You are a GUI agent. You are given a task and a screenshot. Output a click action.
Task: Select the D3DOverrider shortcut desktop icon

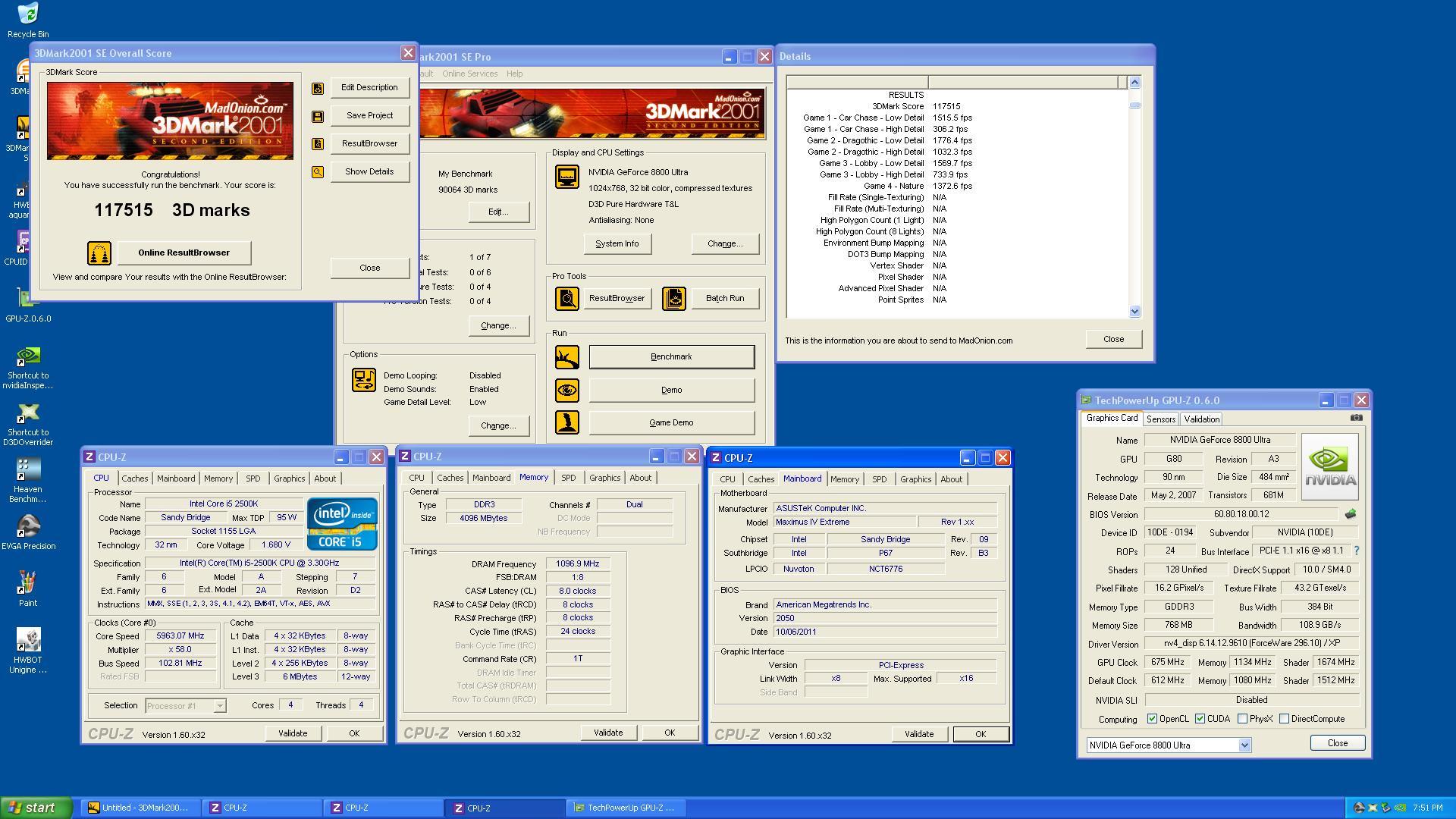28,425
